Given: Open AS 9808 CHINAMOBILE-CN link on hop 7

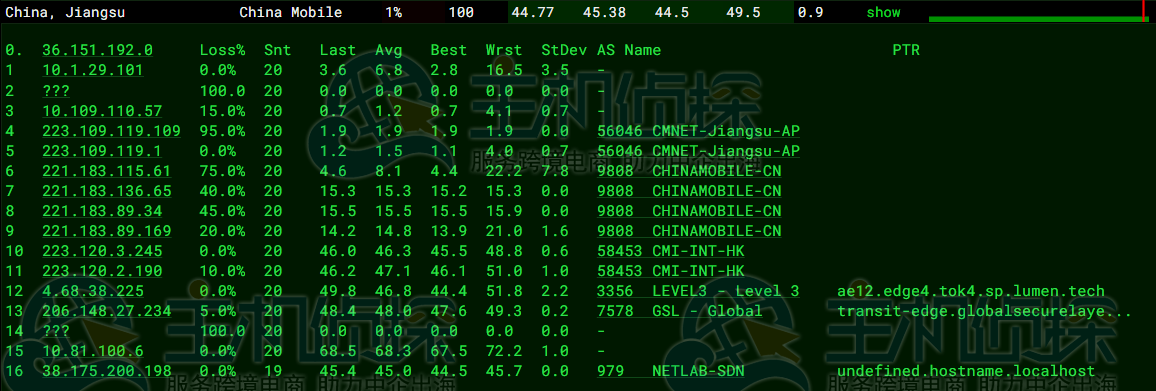Looking at the screenshot, I should click(x=689, y=190).
